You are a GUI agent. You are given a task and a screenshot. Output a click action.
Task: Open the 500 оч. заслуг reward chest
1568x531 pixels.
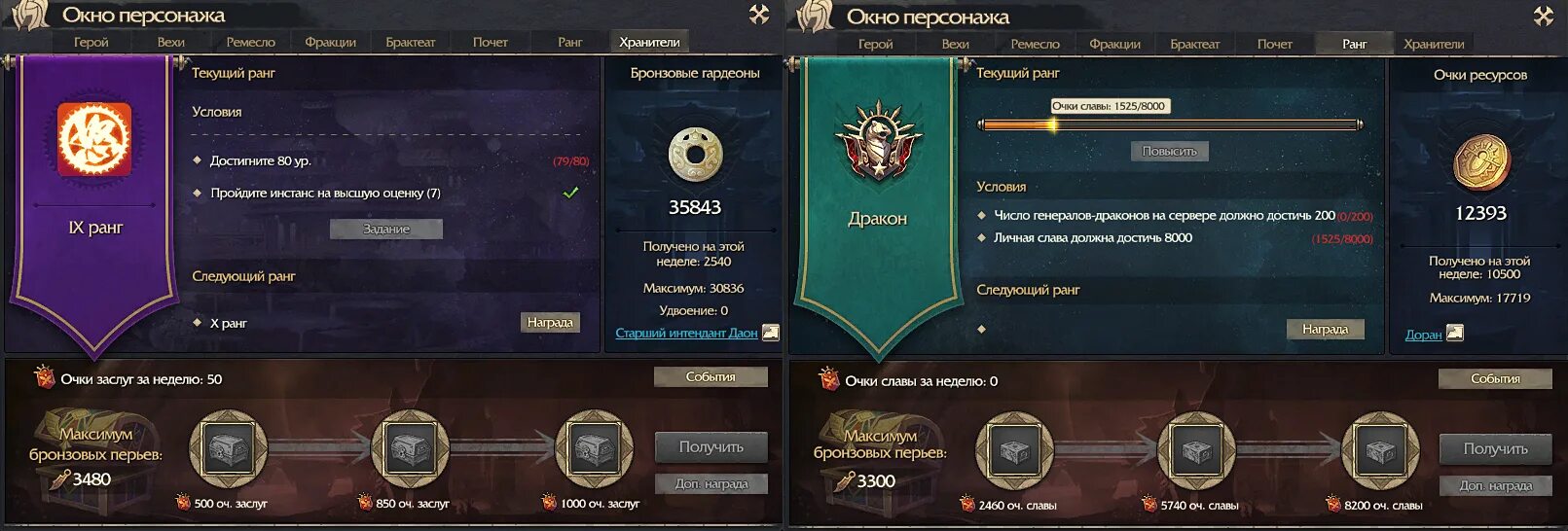(x=229, y=449)
